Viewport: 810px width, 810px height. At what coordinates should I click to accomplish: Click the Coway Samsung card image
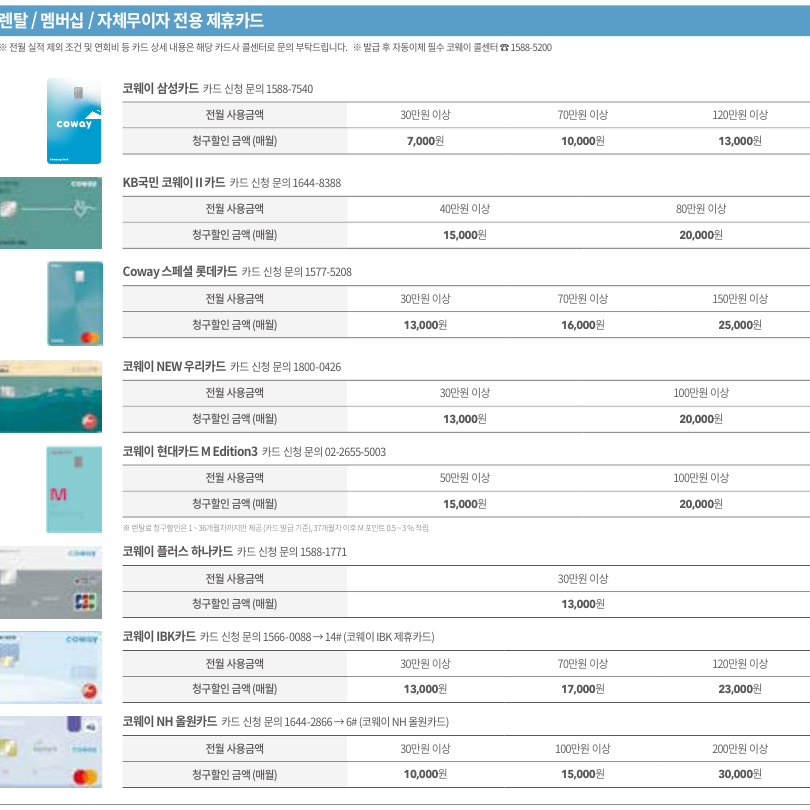pyautogui.click(x=74, y=121)
